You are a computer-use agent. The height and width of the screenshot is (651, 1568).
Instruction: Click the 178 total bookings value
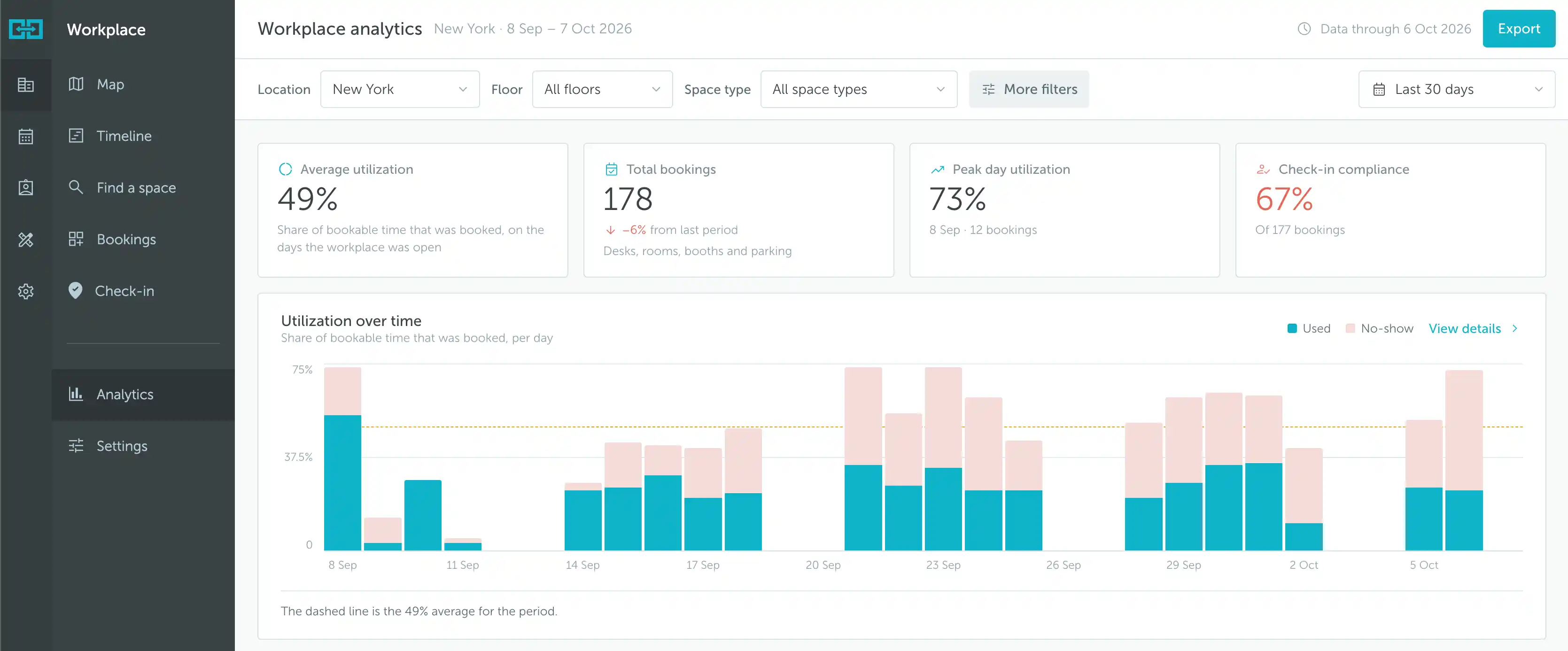click(x=628, y=199)
